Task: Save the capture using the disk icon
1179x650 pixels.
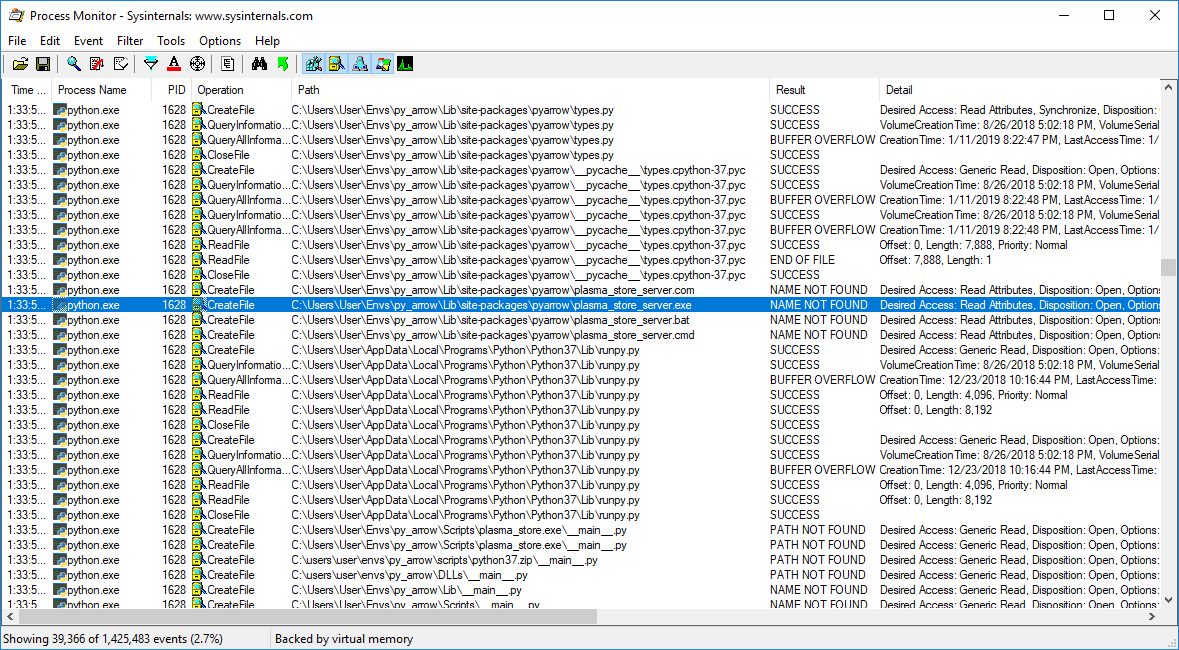Action: (x=43, y=63)
